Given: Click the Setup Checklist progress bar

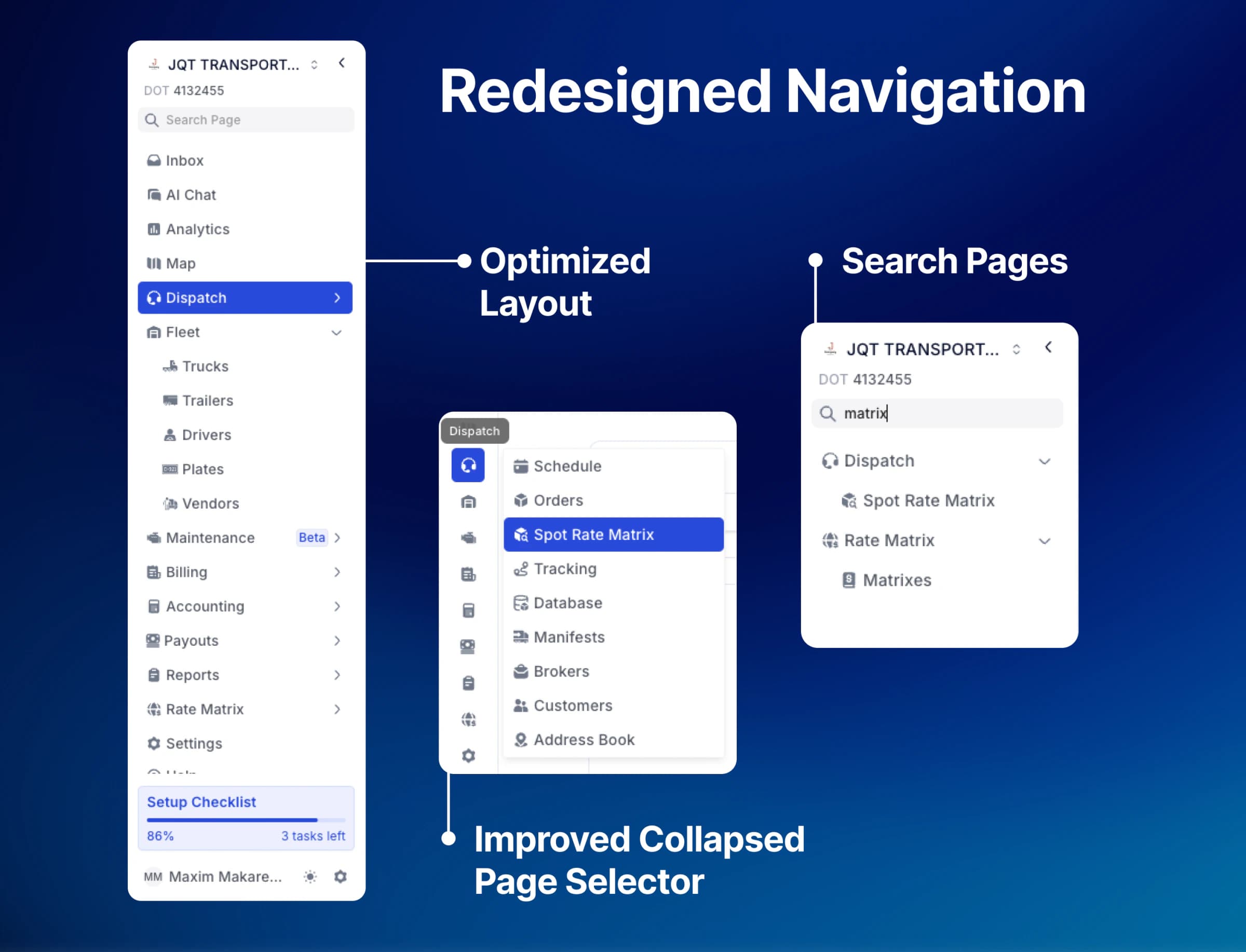Looking at the screenshot, I should (246, 820).
